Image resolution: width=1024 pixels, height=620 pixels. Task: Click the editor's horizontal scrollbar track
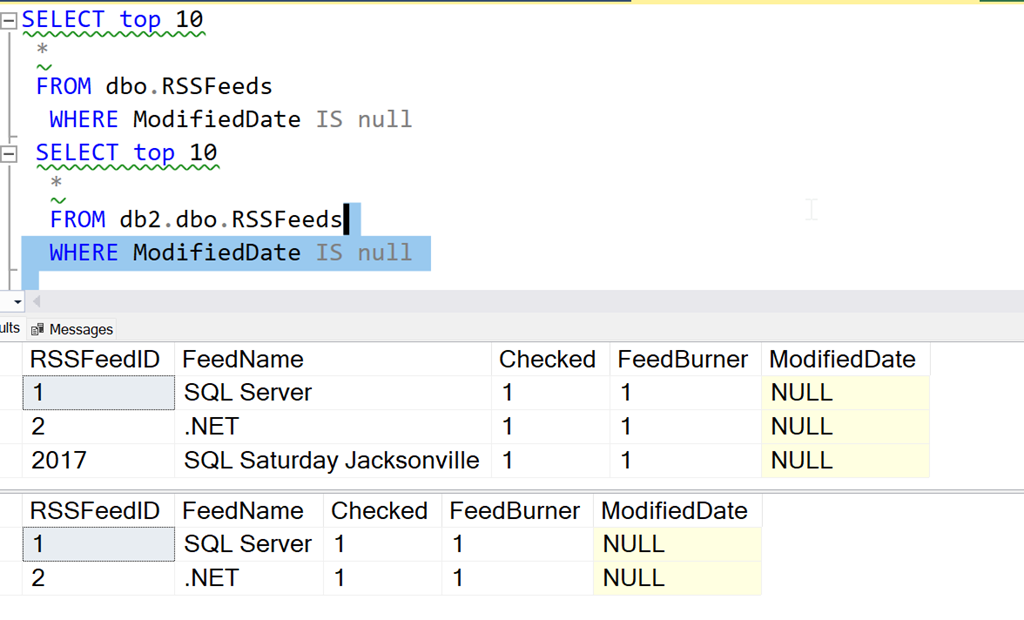point(500,301)
